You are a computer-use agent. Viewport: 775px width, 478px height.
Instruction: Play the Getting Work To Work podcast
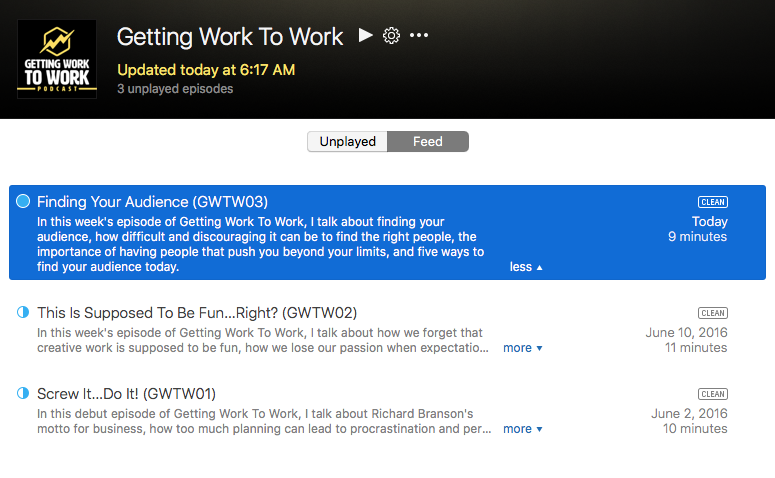click(365, 36)
